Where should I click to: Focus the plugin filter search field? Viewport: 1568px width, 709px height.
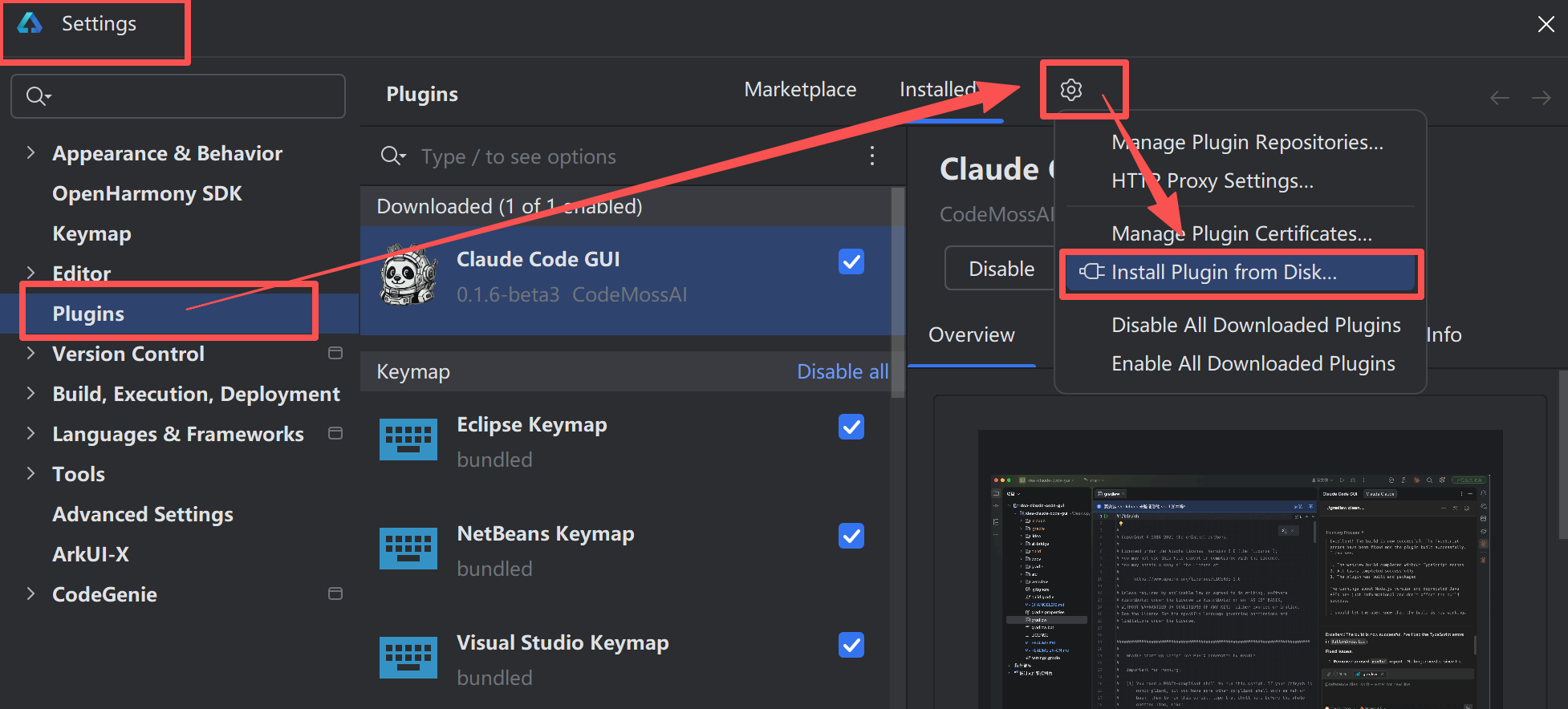point(626,156)
